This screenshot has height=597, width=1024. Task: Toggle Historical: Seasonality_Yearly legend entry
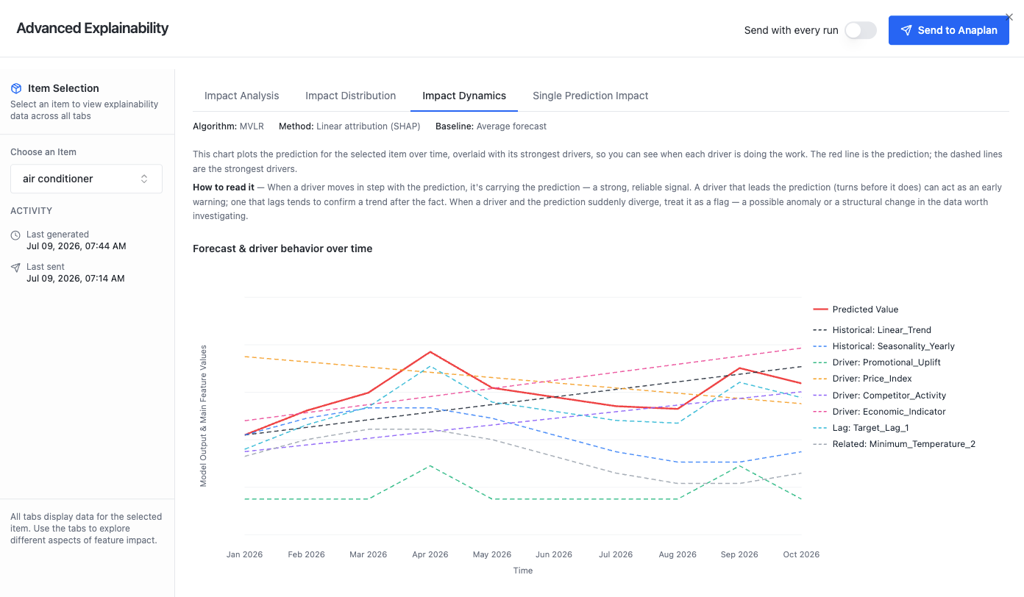point(884,346)
